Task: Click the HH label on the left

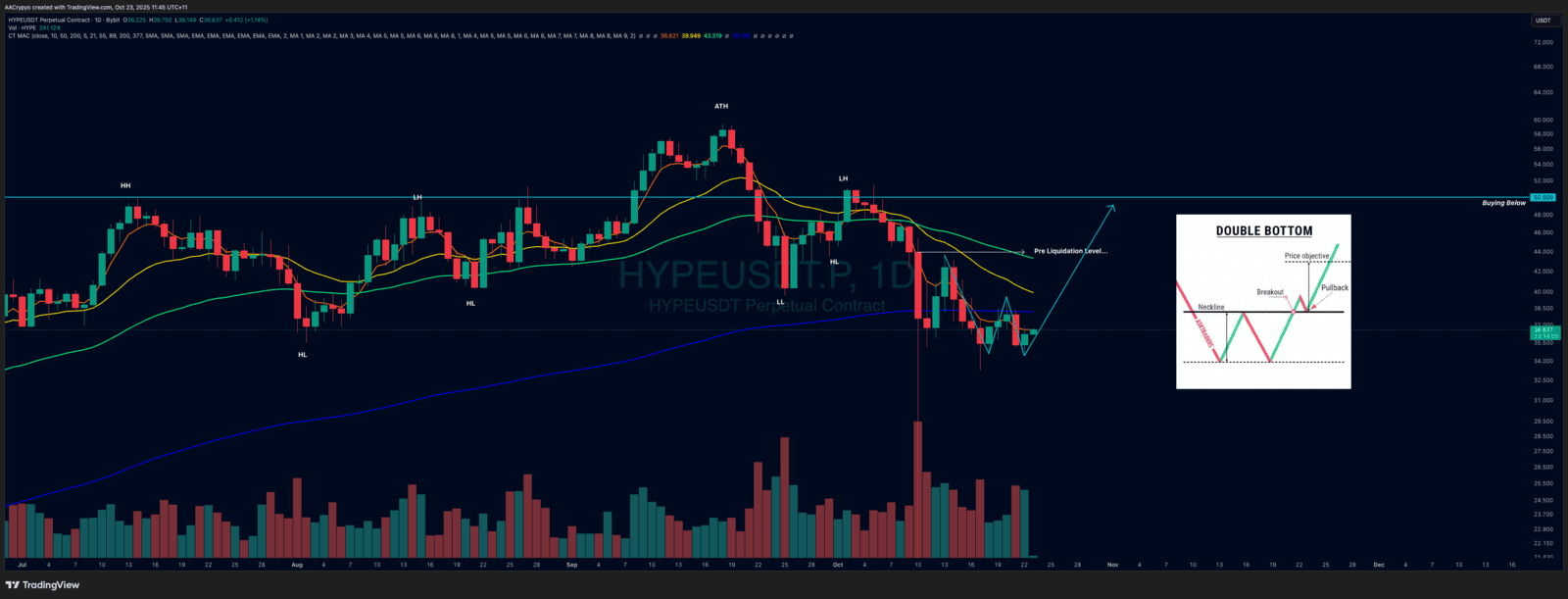Action: [x=125, y=185]
